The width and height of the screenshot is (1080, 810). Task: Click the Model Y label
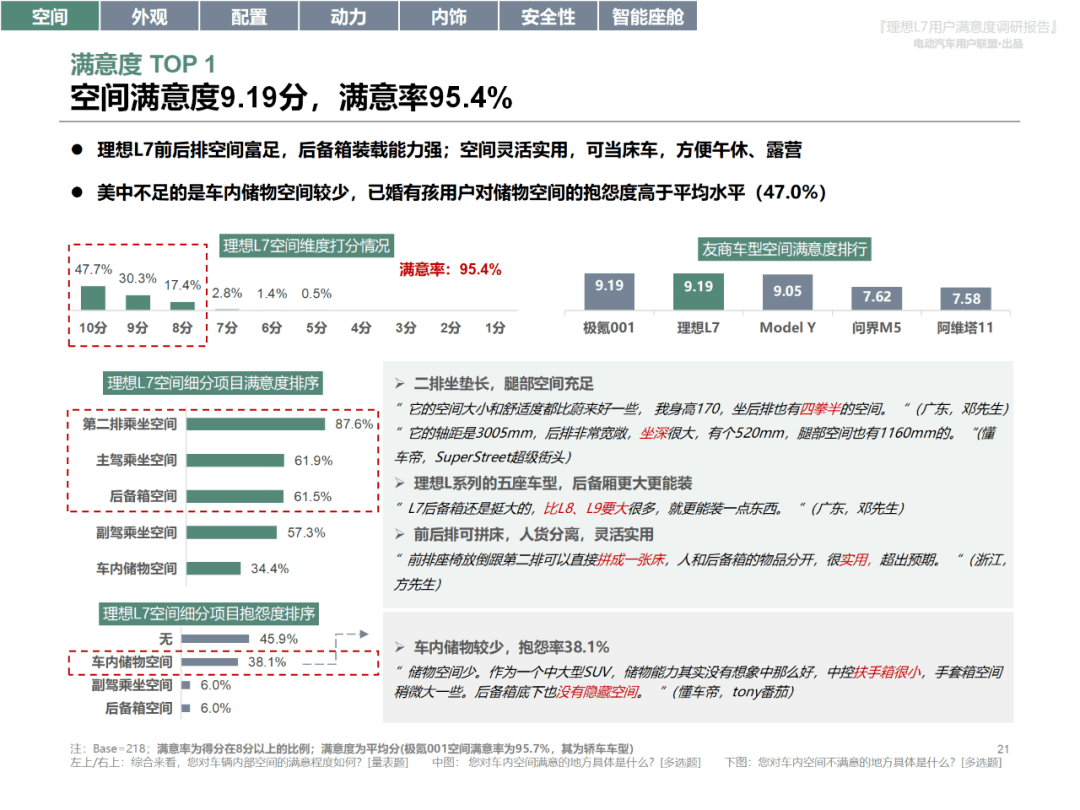(787, 328)
